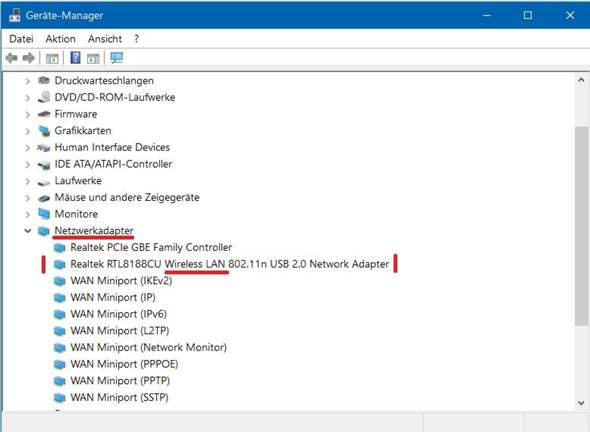
Task: Click the scrollbar down arrow
Action: click(581, 403)
